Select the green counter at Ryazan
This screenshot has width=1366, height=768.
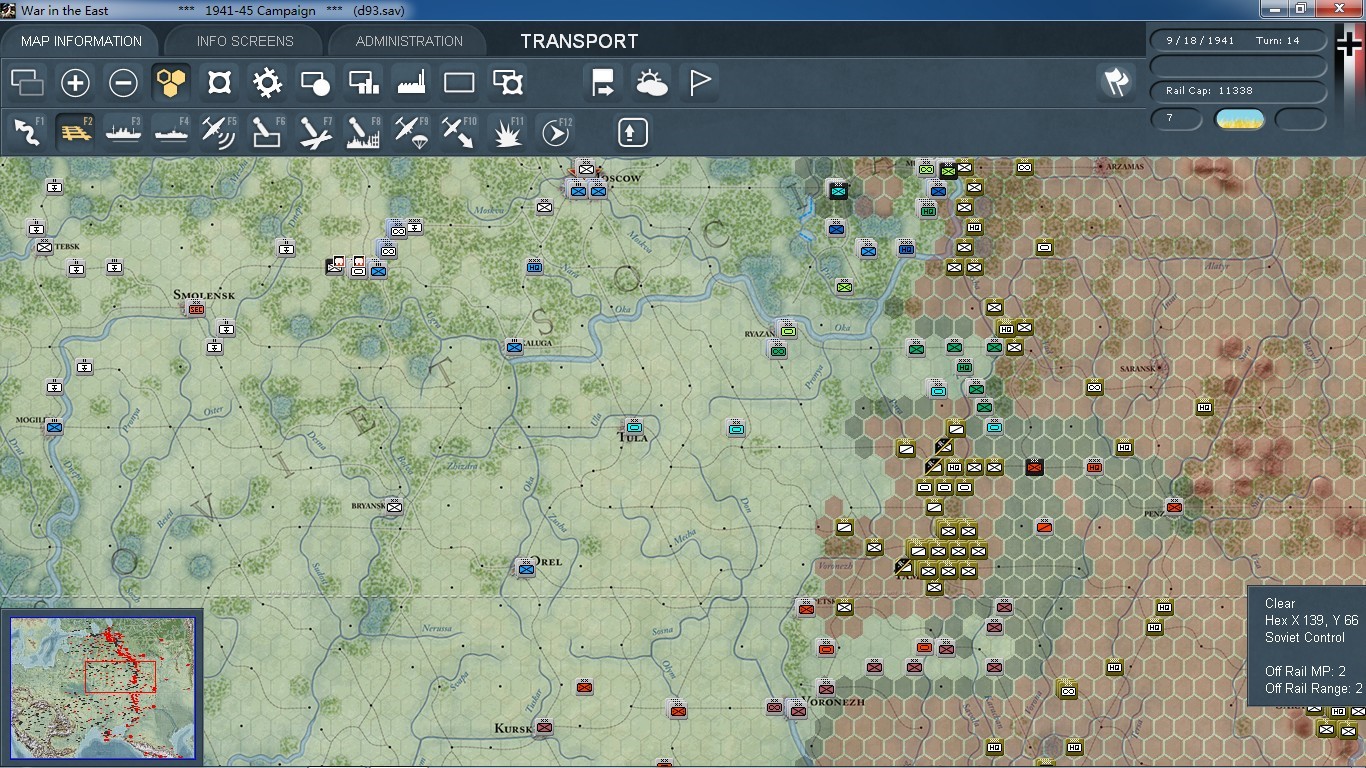tap(788, 329)
